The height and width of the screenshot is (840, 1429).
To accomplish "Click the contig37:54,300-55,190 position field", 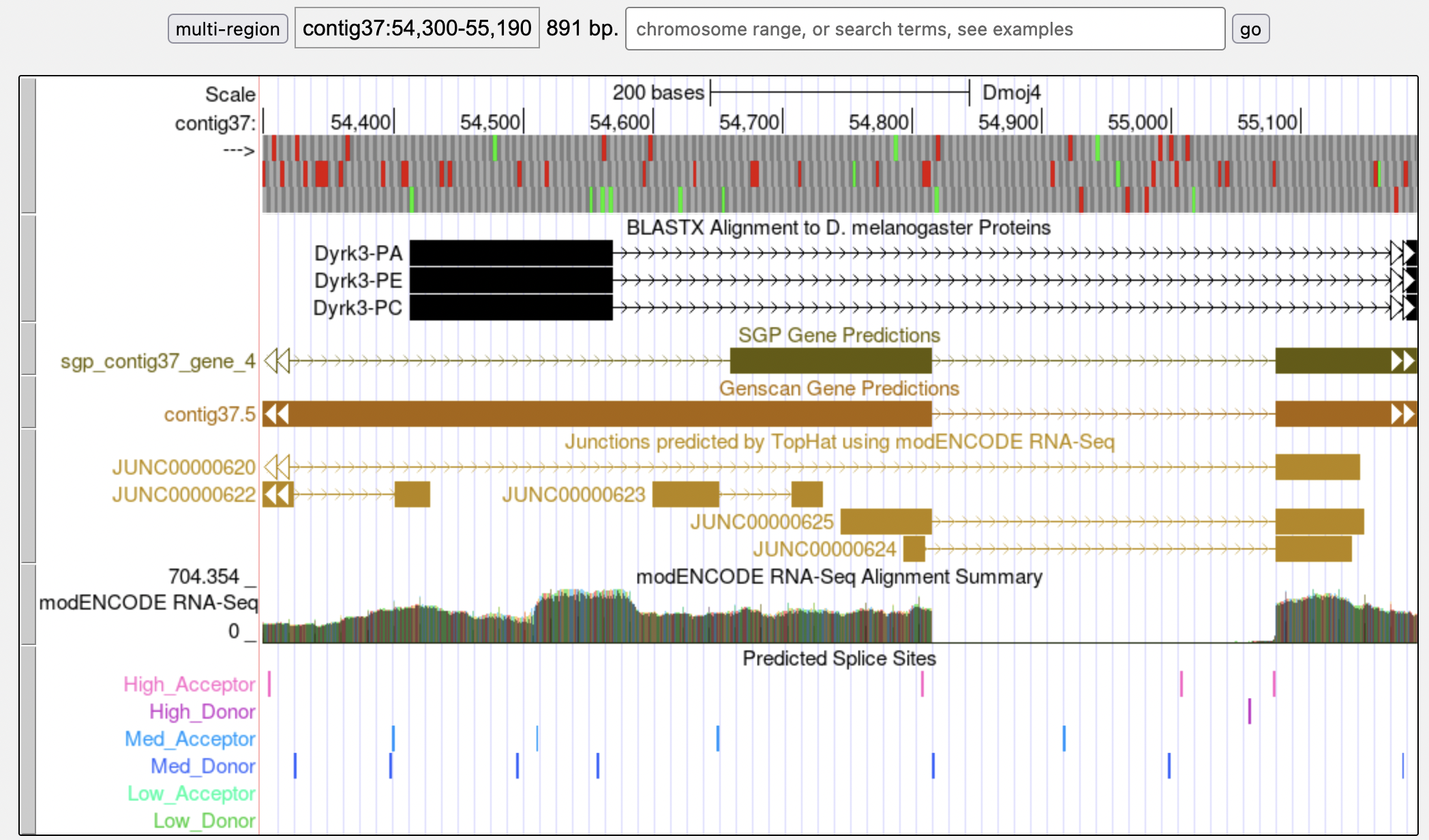I will click(417, 28).
